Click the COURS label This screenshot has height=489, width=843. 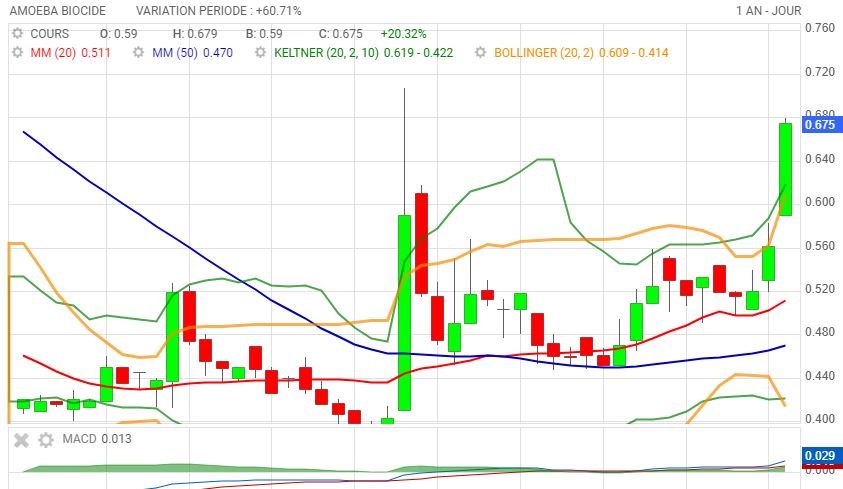[x=49, y=34]
